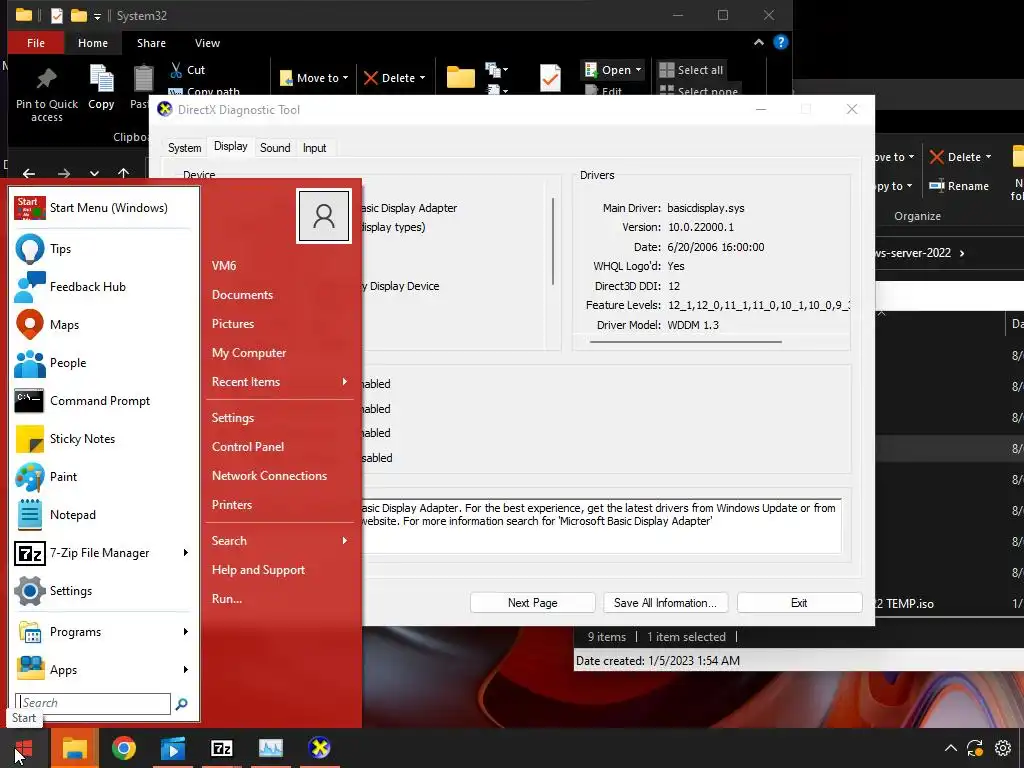Click the update refresh tray icon
Screen dimensions: 1024x768
click(975, 748)
